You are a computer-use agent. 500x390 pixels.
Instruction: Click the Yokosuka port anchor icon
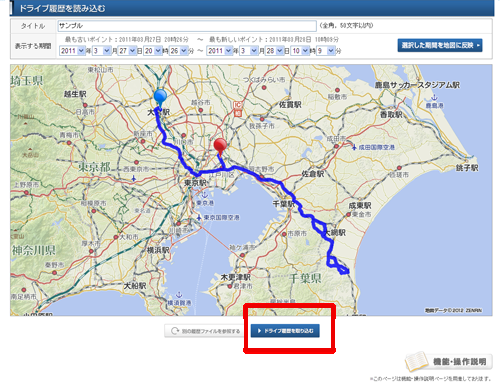(179, 295)
